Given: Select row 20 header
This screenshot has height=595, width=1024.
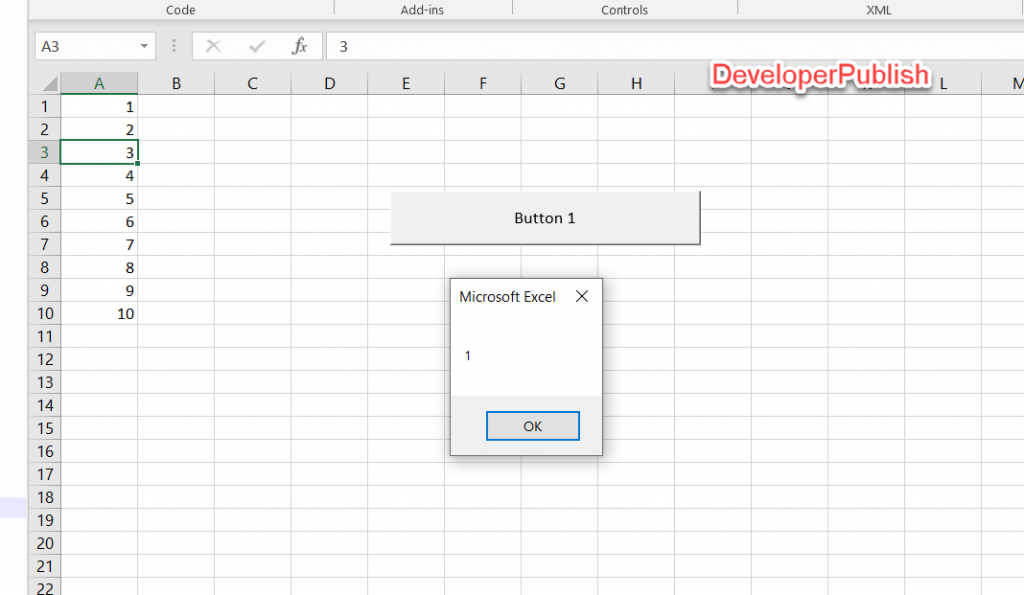Looking at the screenshot, I should tap(45, 543).
